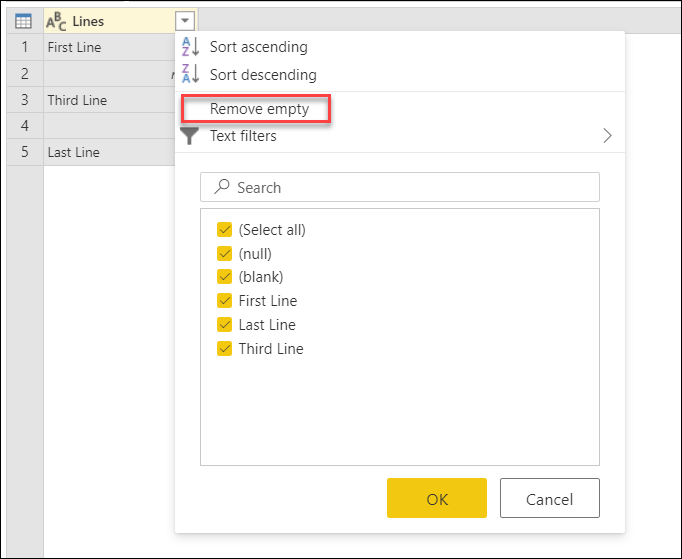Screen dimensions: 682x559
Task: Click the table icon in the grid corner
Action: coord(23,21)
